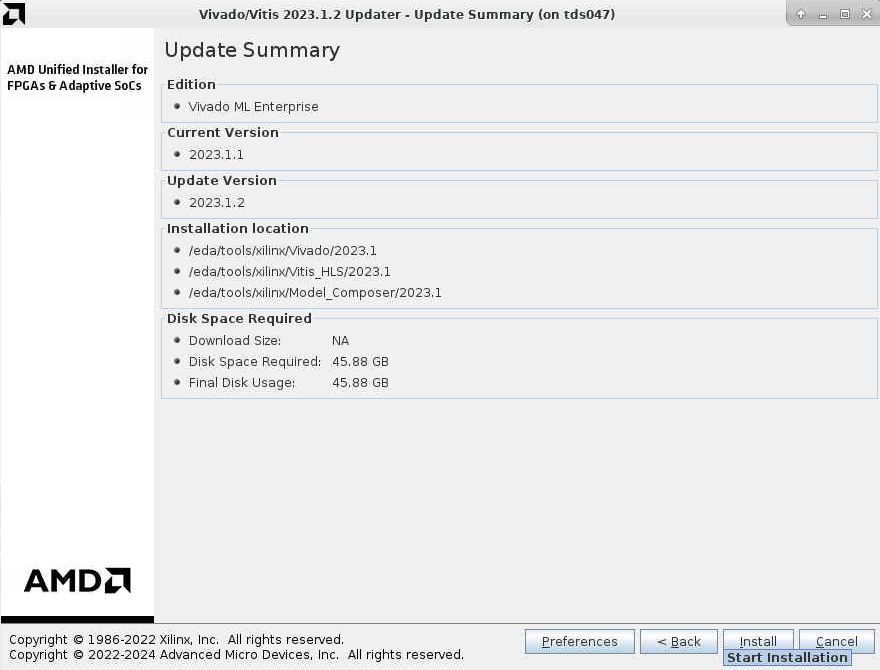Click the AMD window menu icon in title bar
880x670 pixels.
pyautogui.click(x=14, y=14)
